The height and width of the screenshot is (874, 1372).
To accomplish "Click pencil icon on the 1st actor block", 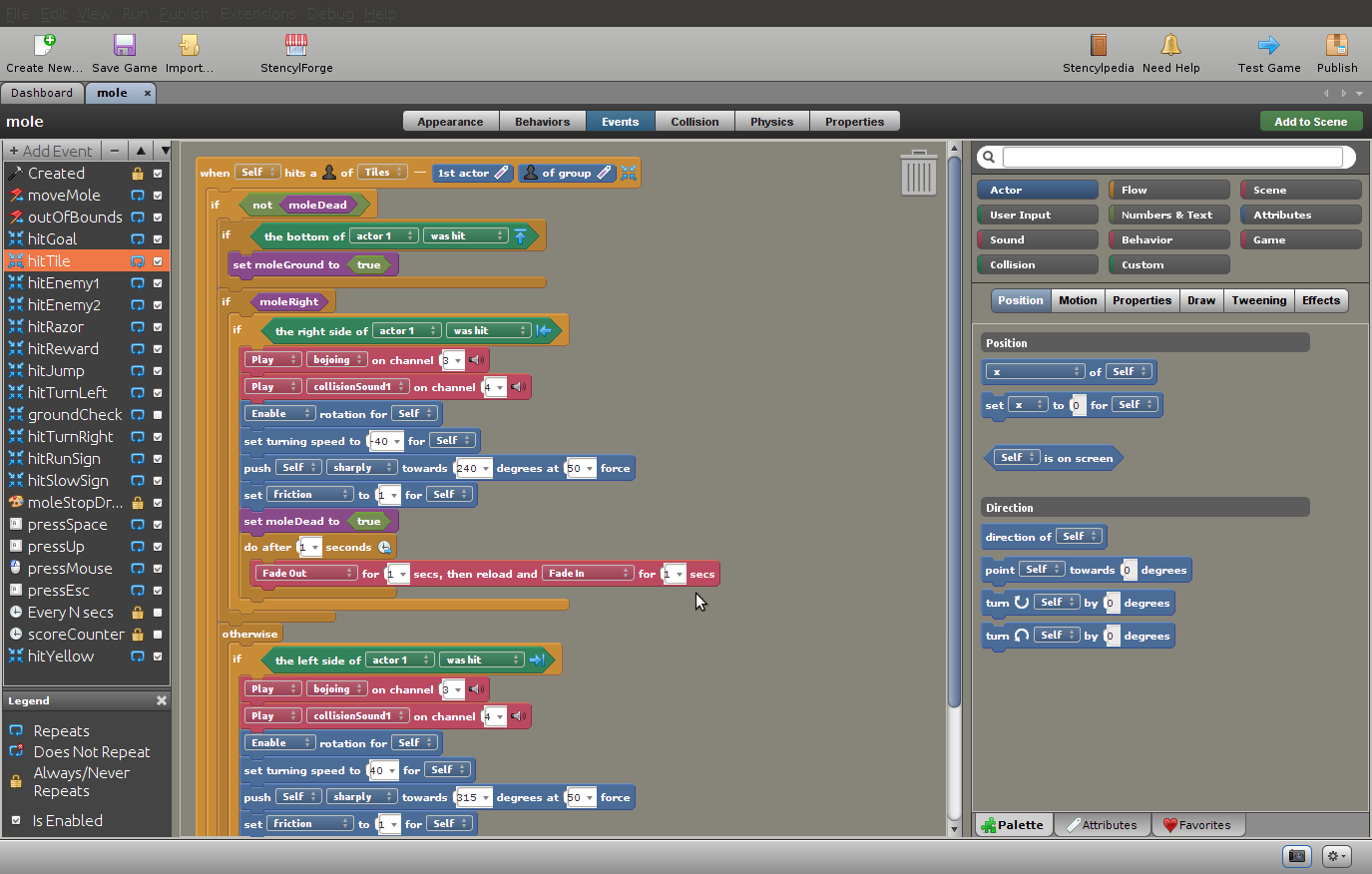I will tap(502, 173).
